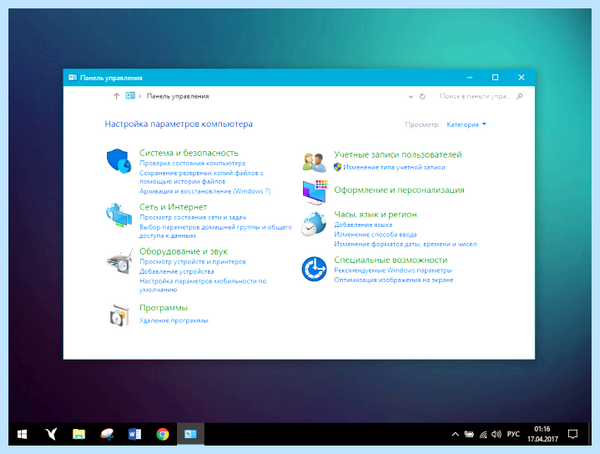Minimize the Control Panel window

point(470,78)
